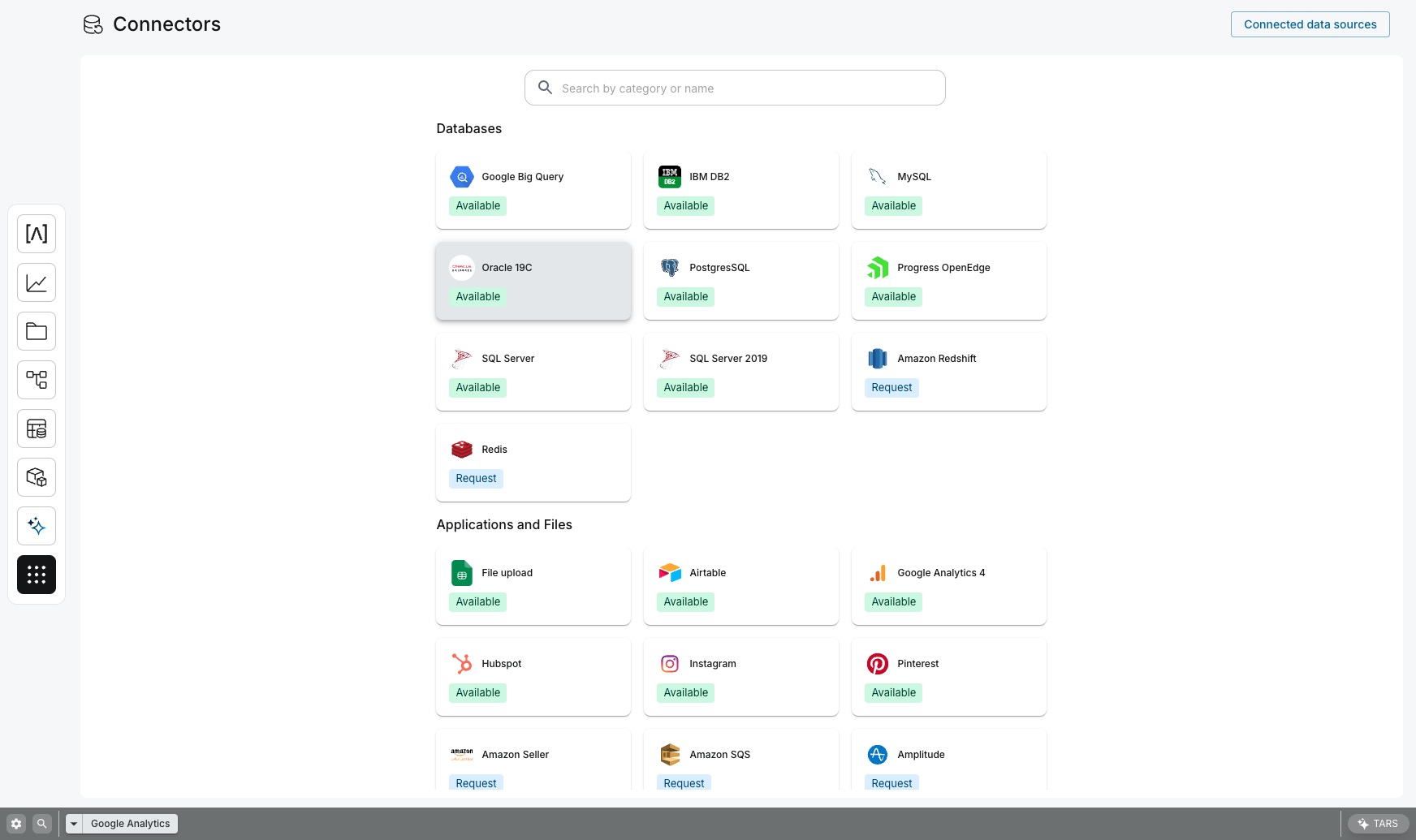Viewport: 1416px width, 840px height.
Task: Click the Connectors page title icon
Action: 93,24
